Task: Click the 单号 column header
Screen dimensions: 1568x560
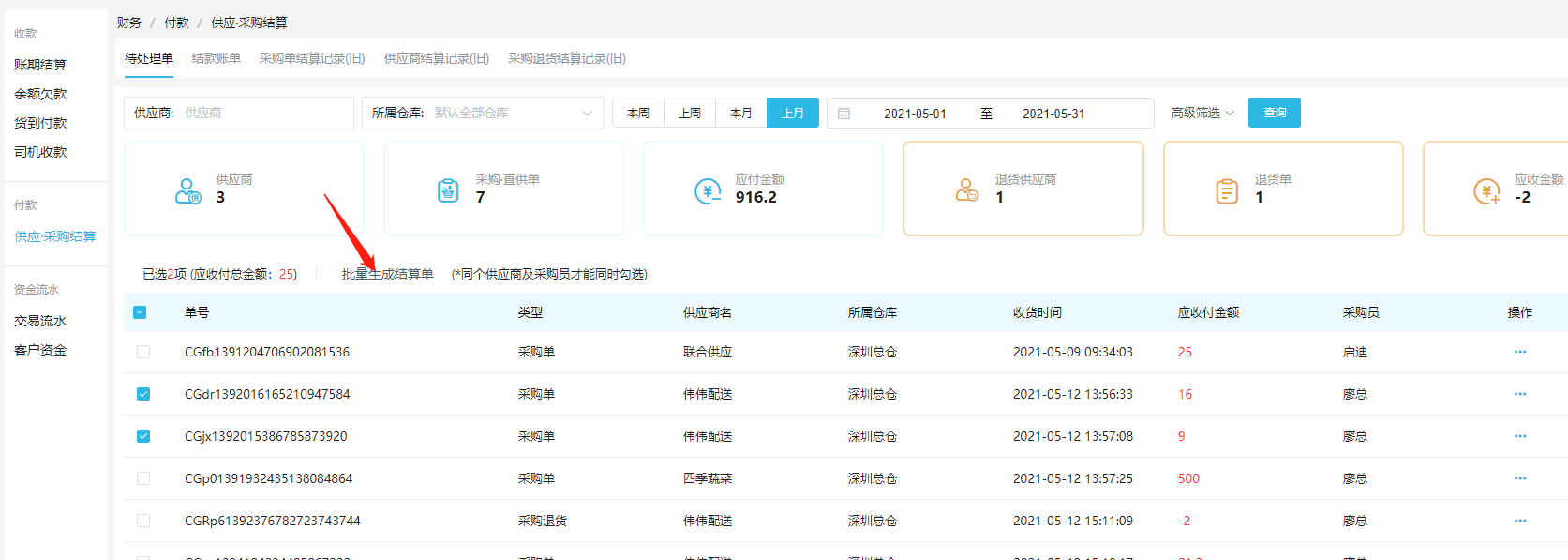Action: pyautogui.click(x=197, y=312)
